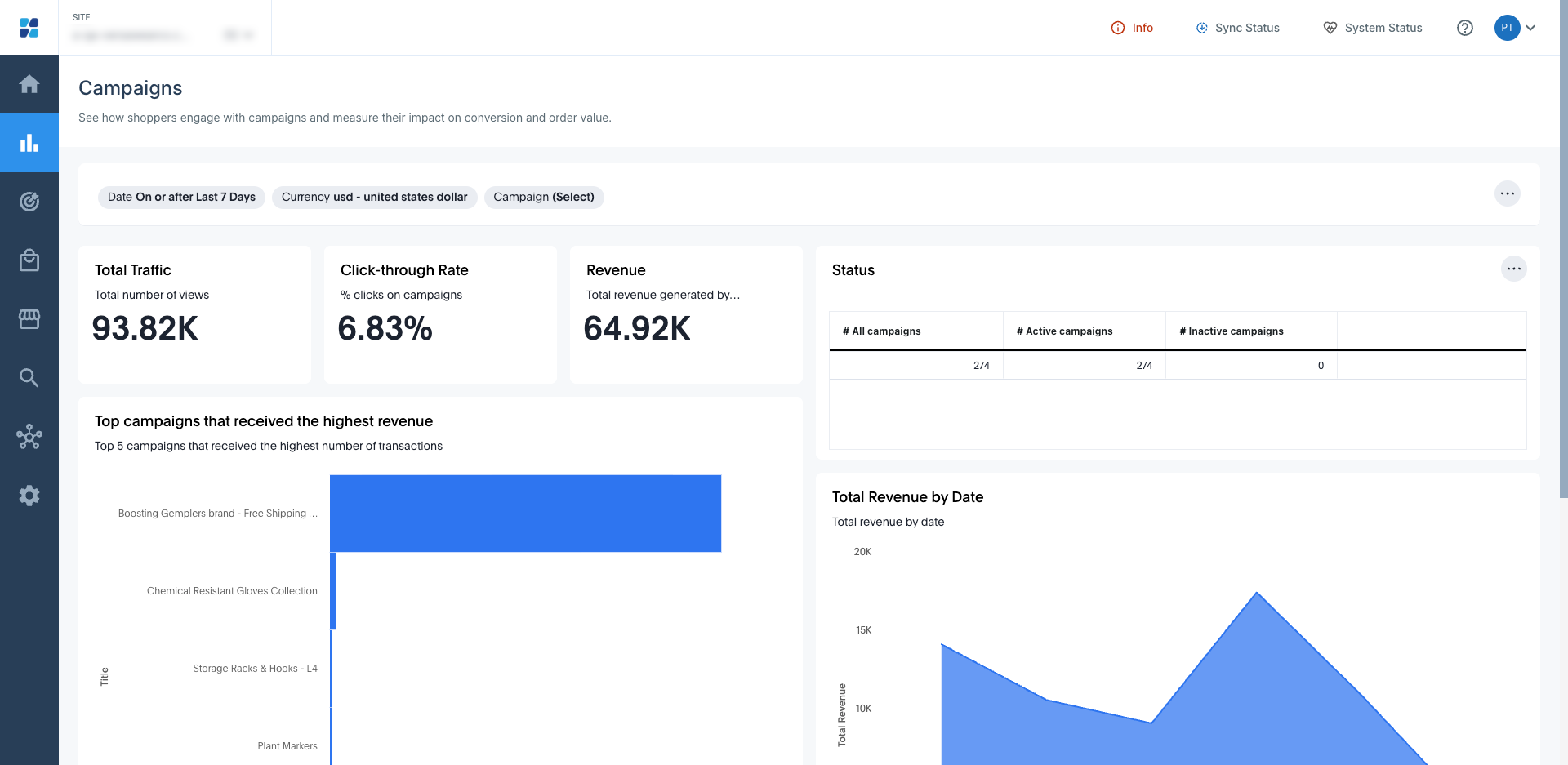This screenshot has height=765, width=1568.
Task: Open the Campaign (Select) filter
Action: 544,197
